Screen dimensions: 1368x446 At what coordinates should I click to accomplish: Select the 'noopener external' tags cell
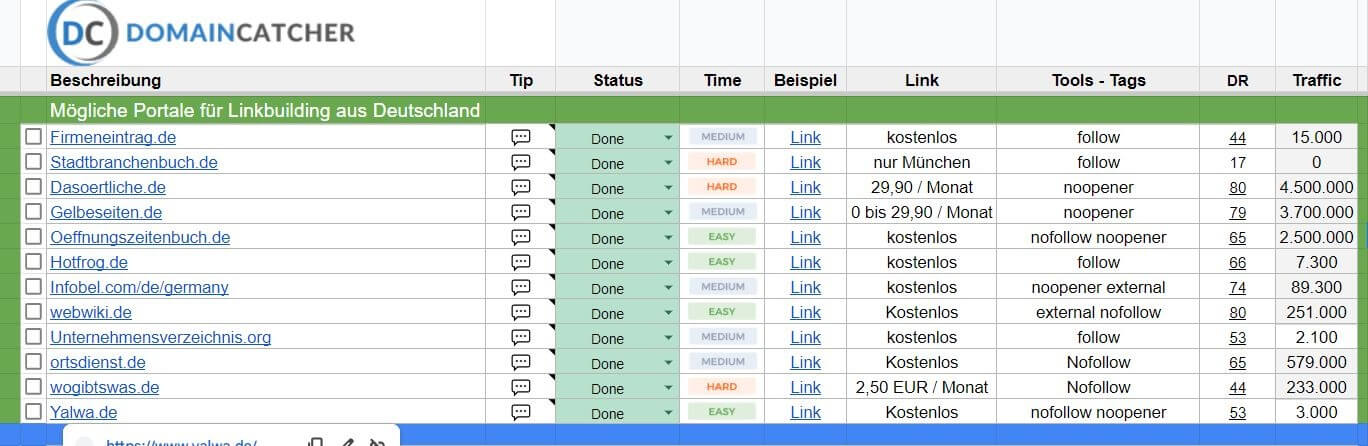1098,287
